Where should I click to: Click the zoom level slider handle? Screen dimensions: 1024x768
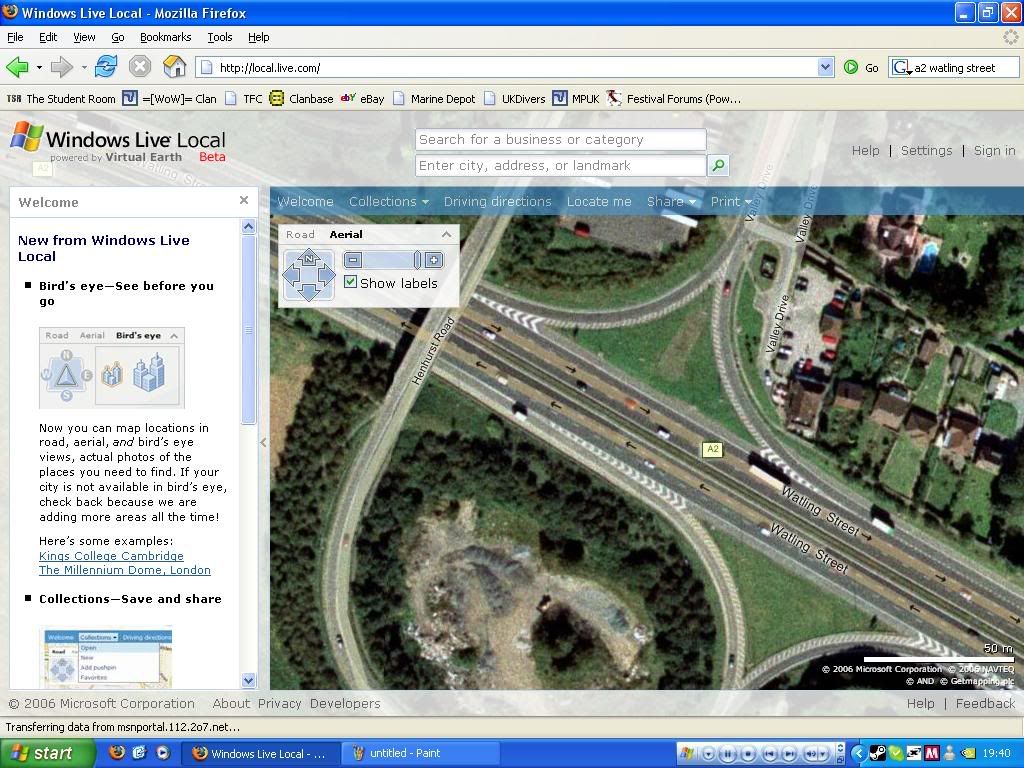pyautogui.click(x=417, y=260)
